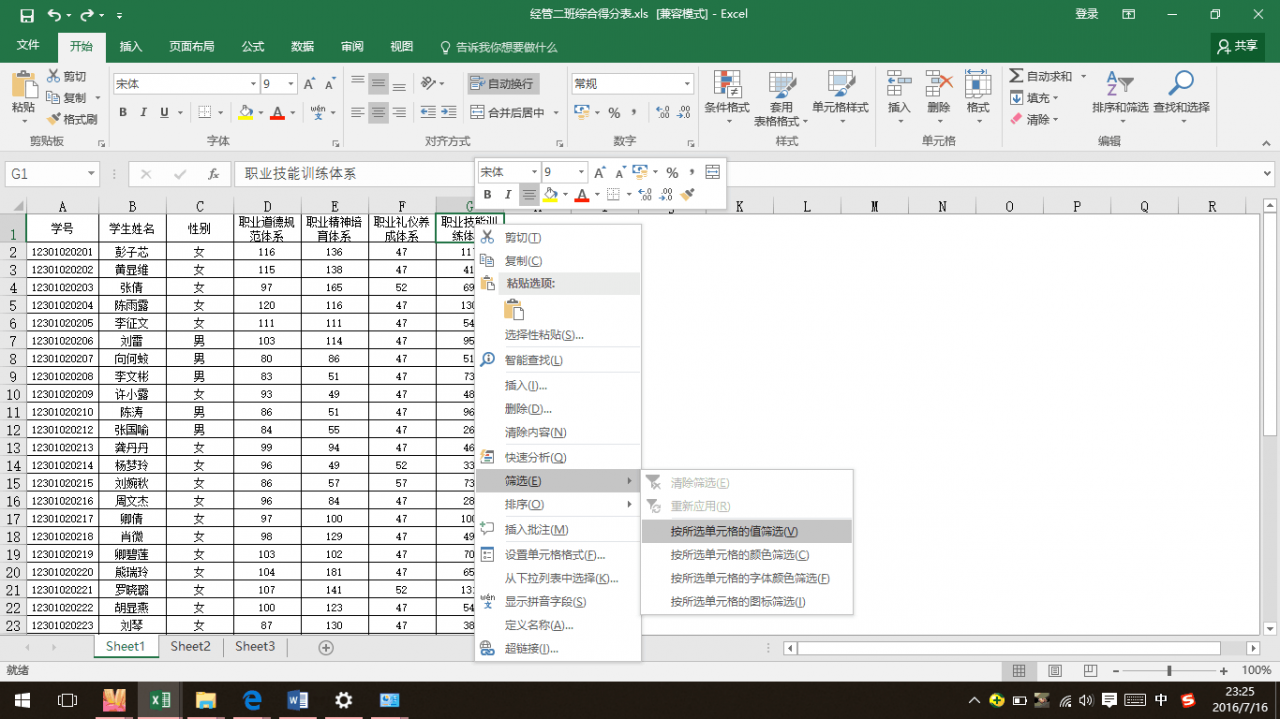
Task: Choose 按所选单元格的值筛选 in submenu
Action: point(734,532)
